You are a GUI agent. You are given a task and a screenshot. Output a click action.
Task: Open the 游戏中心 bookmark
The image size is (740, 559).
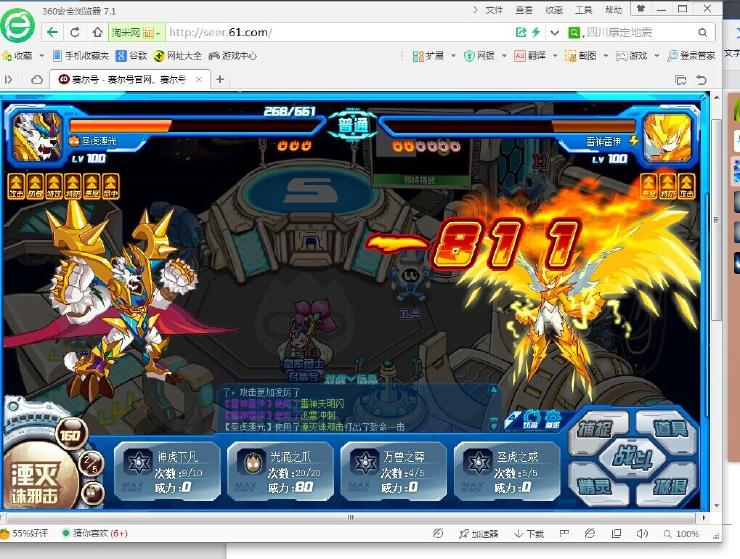(233, 56)
